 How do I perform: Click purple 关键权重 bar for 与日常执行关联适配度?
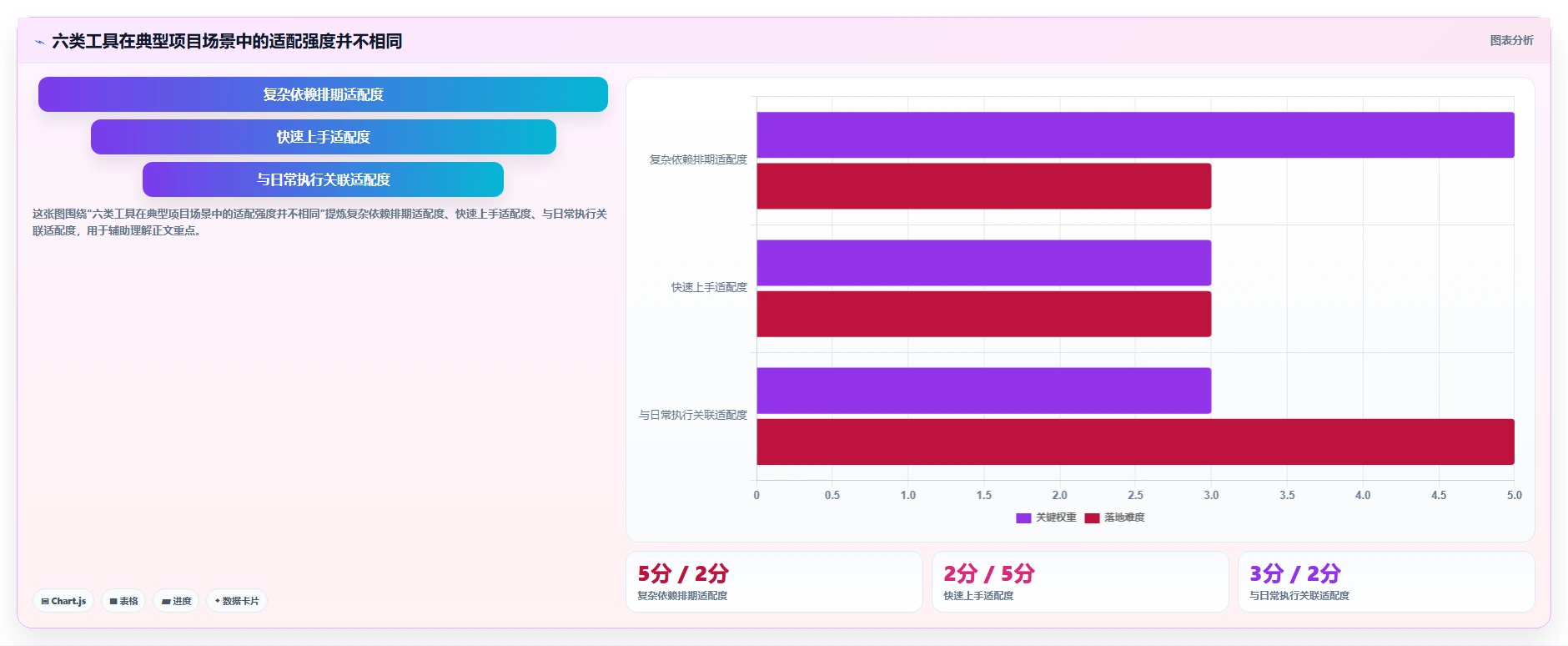[983, 391]
